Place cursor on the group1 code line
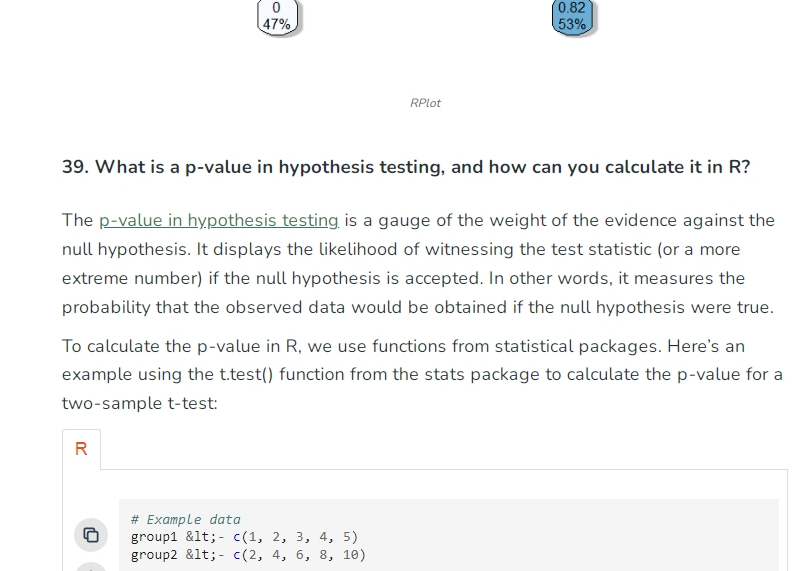812x571 pixels. coord(244,537)
